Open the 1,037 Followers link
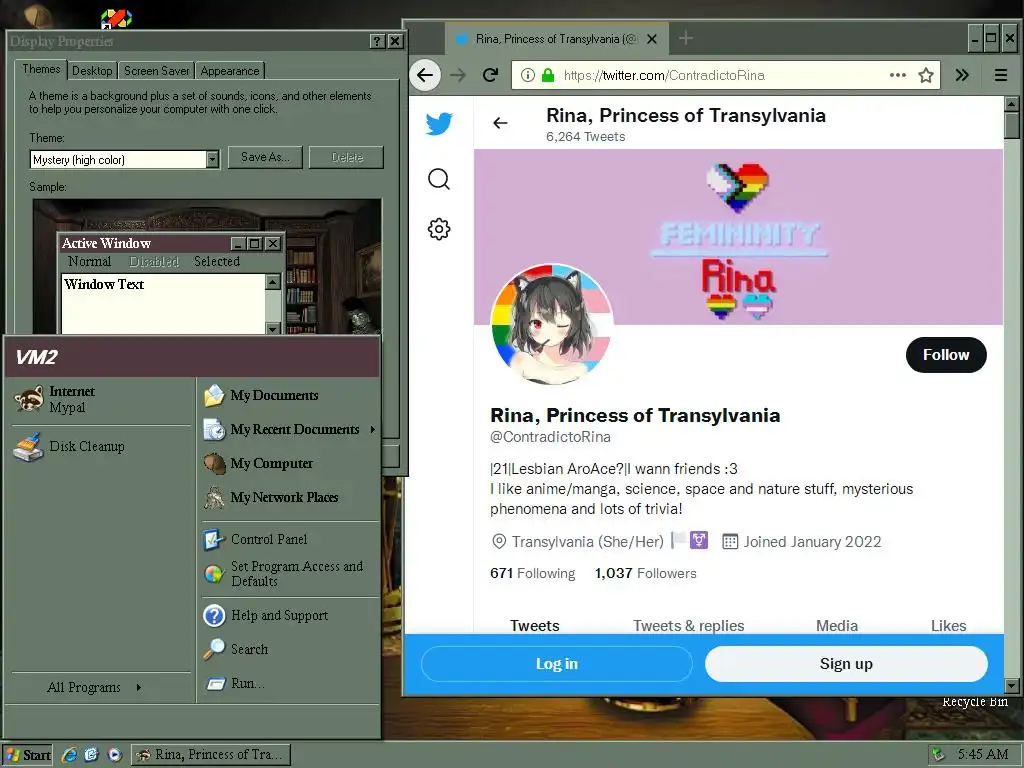Image resolution: width=1024 pixels, height=768 pixels. 645,573
